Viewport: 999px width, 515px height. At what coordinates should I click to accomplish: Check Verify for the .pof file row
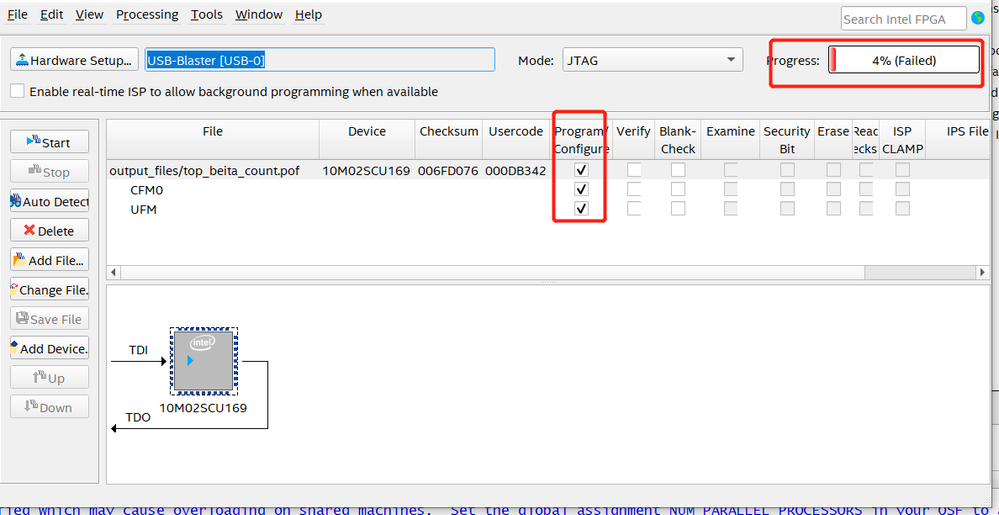click(634, 170)
